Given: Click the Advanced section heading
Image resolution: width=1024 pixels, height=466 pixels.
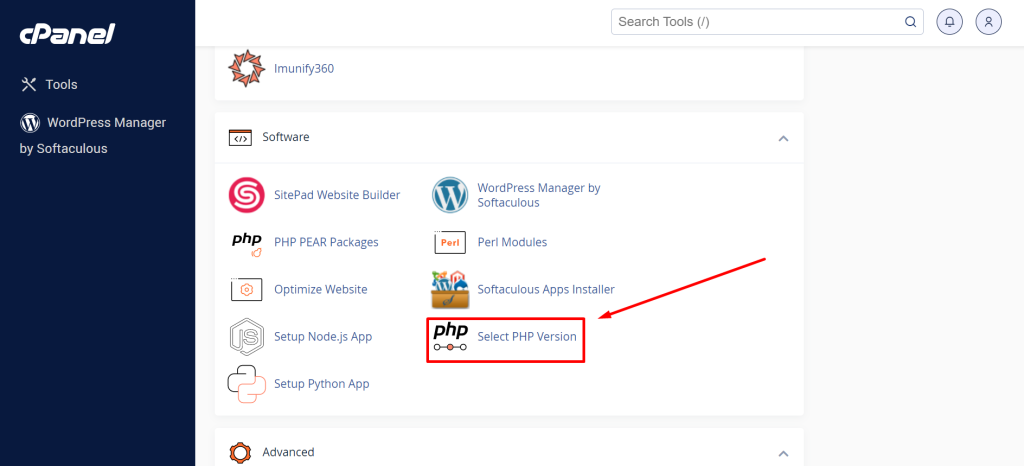Looking at the screenshot, I should pyautogui.click(x=288, y=452).
